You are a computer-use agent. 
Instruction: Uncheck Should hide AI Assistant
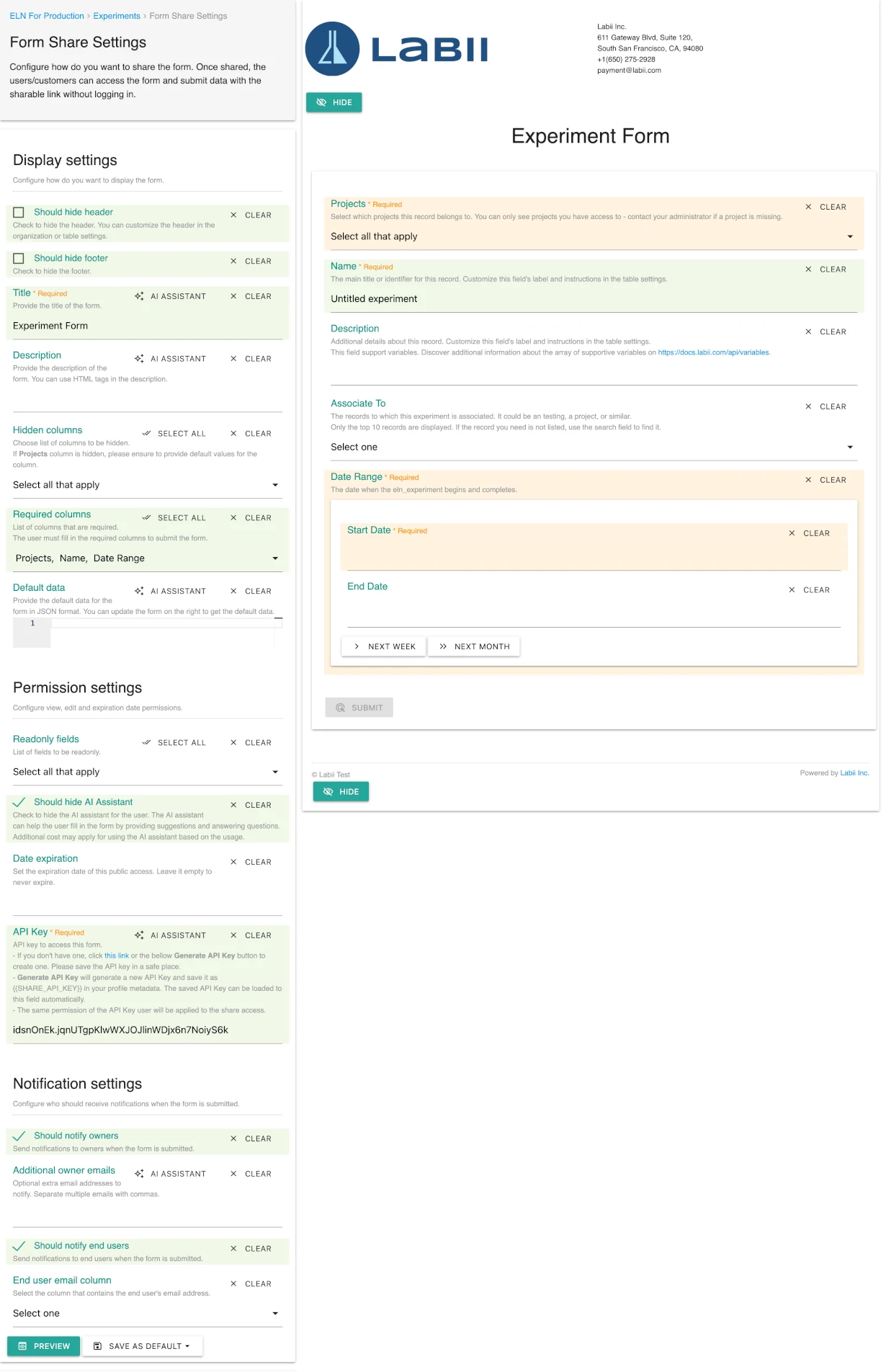19,803
